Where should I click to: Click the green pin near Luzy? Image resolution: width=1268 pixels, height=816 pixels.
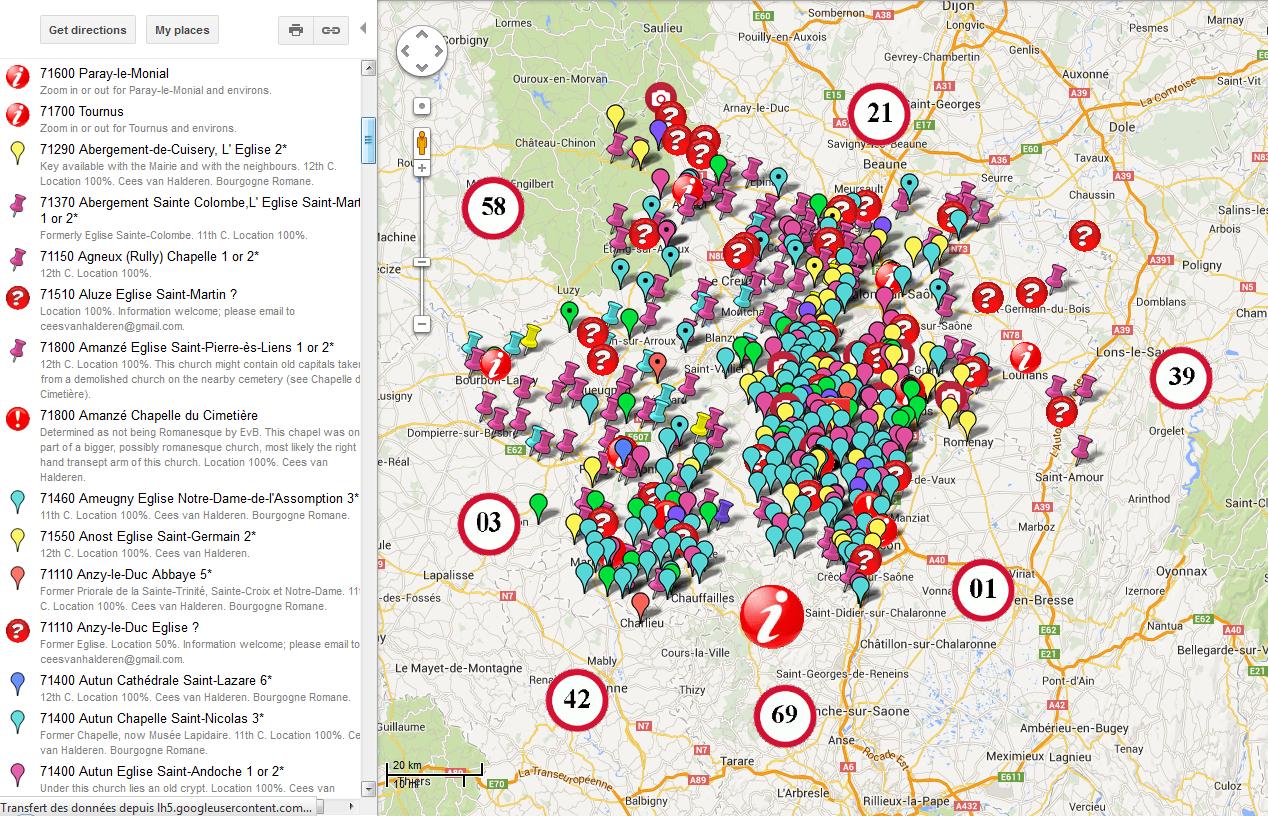tap(569, 315)
